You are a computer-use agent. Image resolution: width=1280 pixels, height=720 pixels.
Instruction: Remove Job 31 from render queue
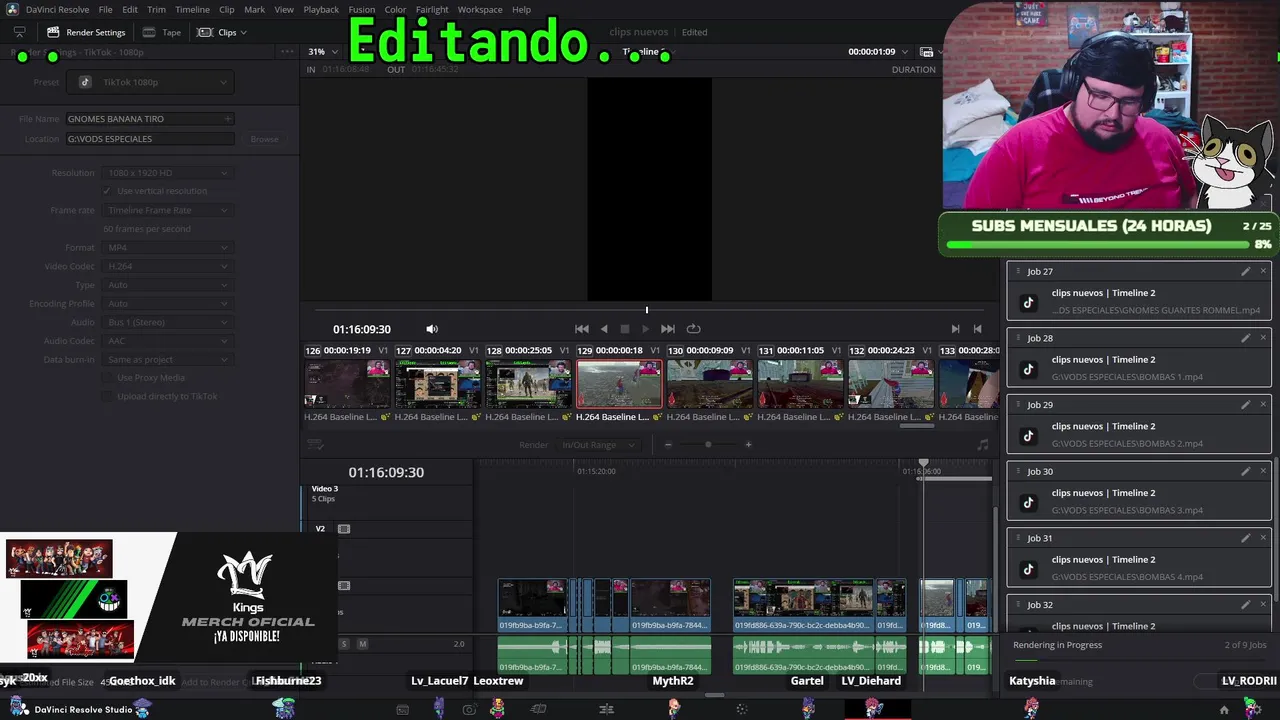[1263, 538]
